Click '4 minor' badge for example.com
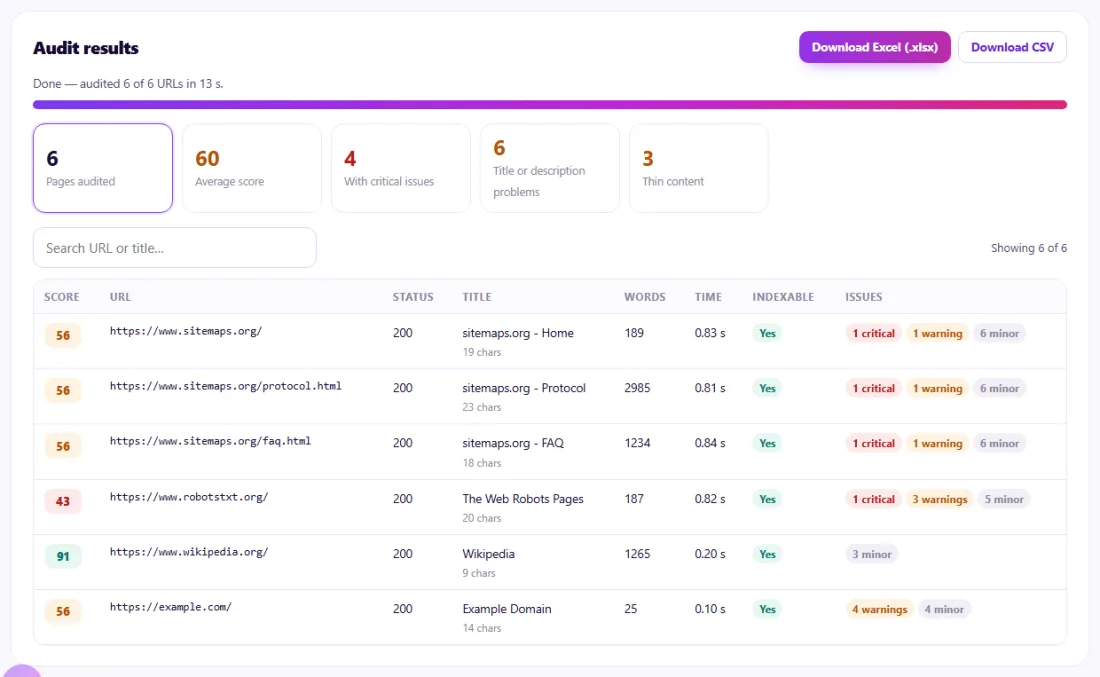Screen dimensions: 1100x677 (x=944, y=610)
